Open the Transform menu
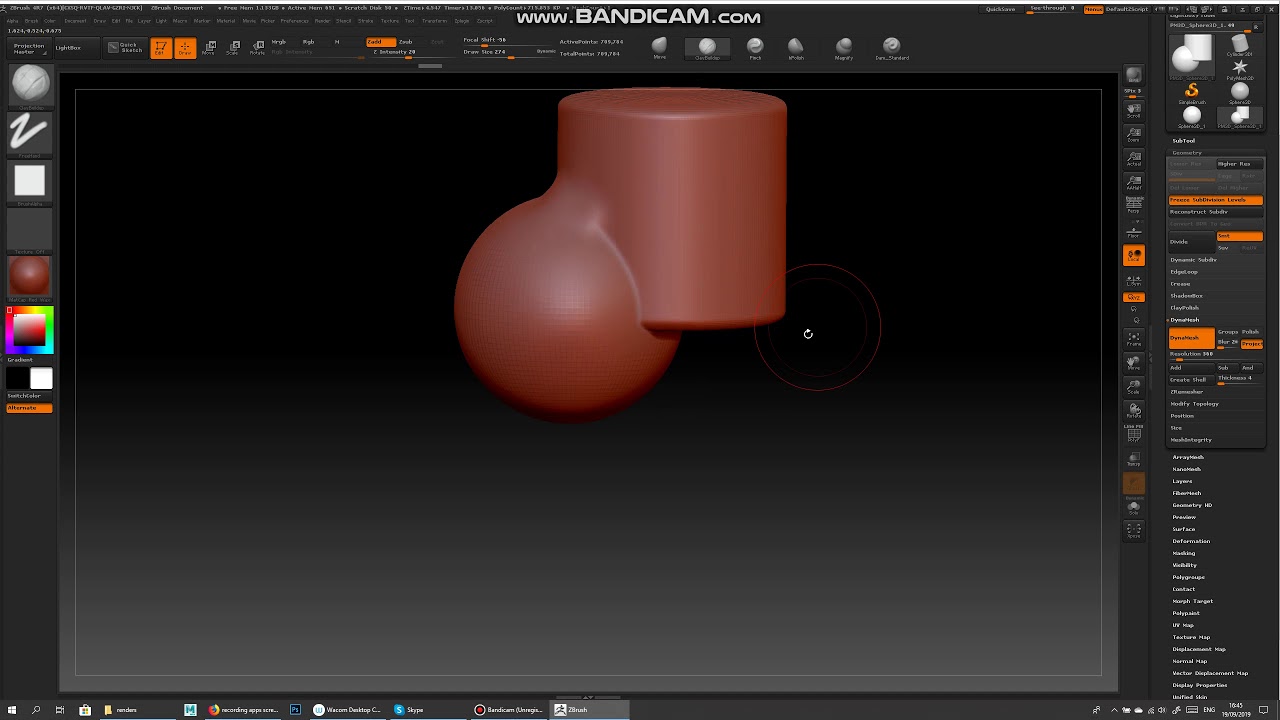1280x720 pixels. tap(435, 21)
